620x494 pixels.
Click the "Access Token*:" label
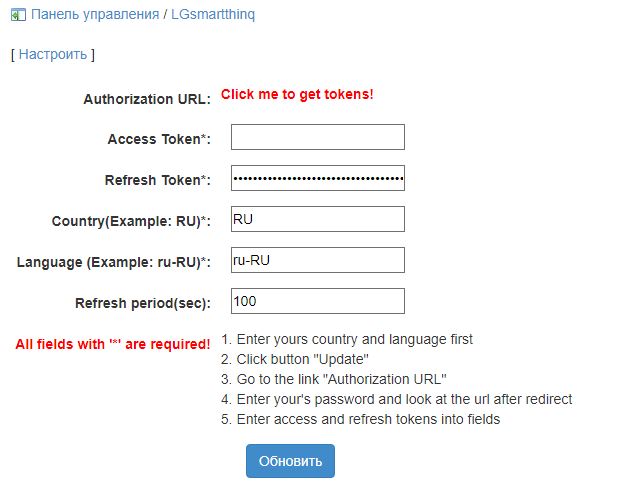point(158,140)
